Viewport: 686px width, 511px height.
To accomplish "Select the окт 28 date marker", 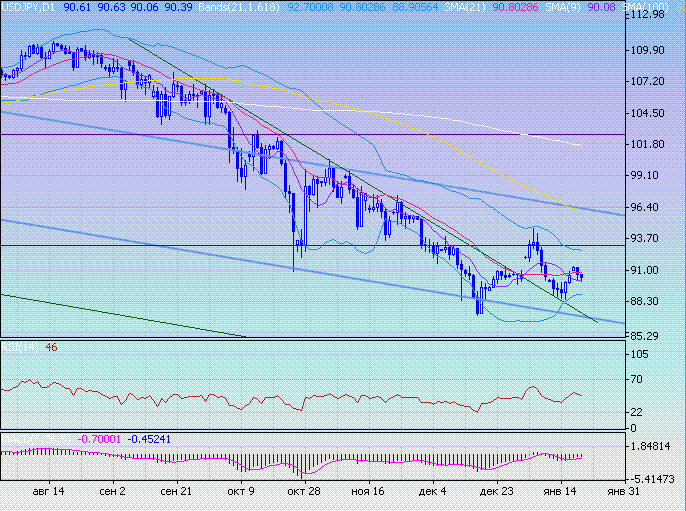I will 303,492.
